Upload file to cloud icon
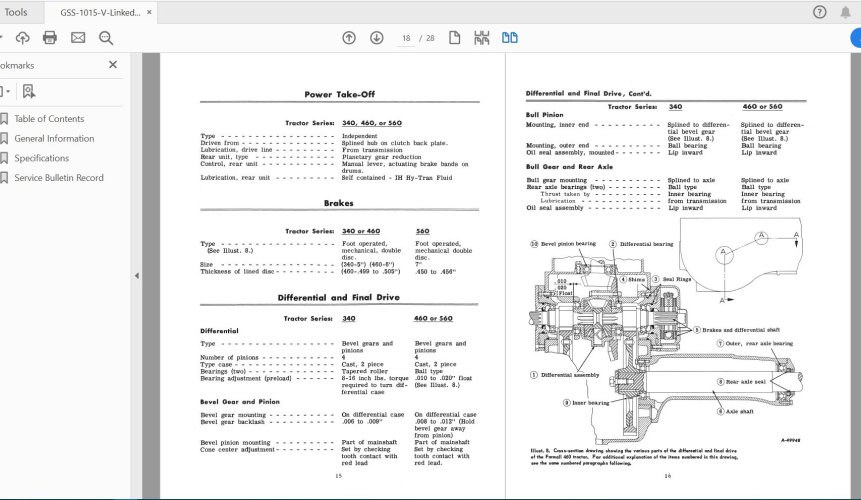This screenshot has height=500, width=861. coord(23,37)
